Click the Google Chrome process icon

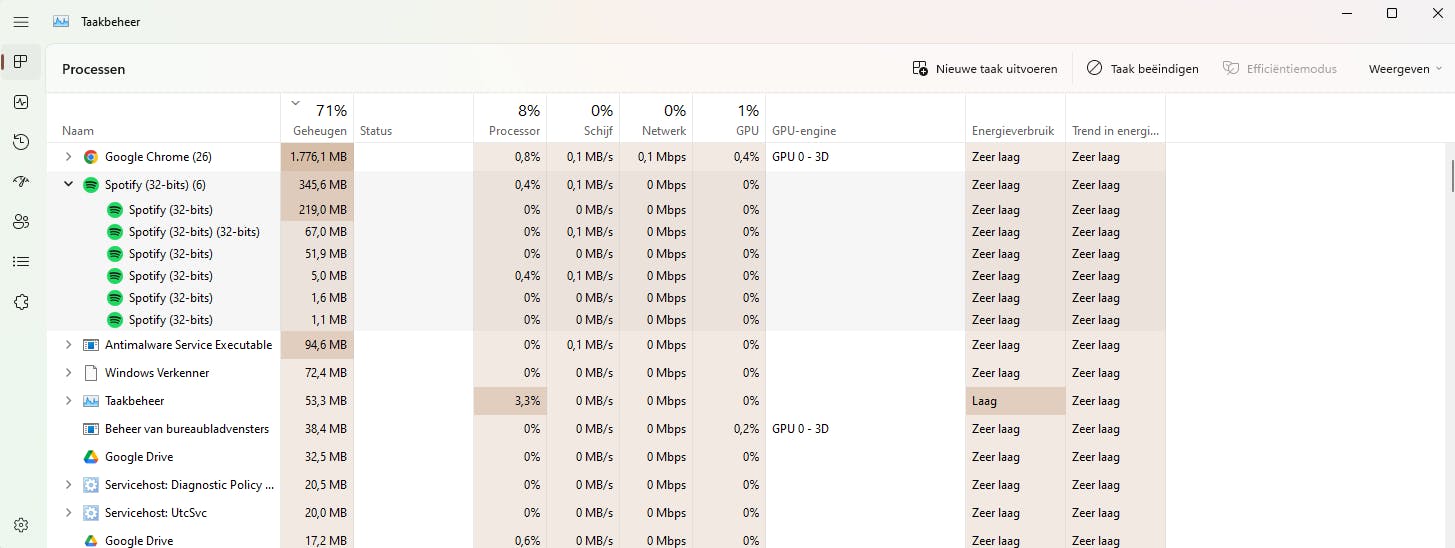point(91,157)
